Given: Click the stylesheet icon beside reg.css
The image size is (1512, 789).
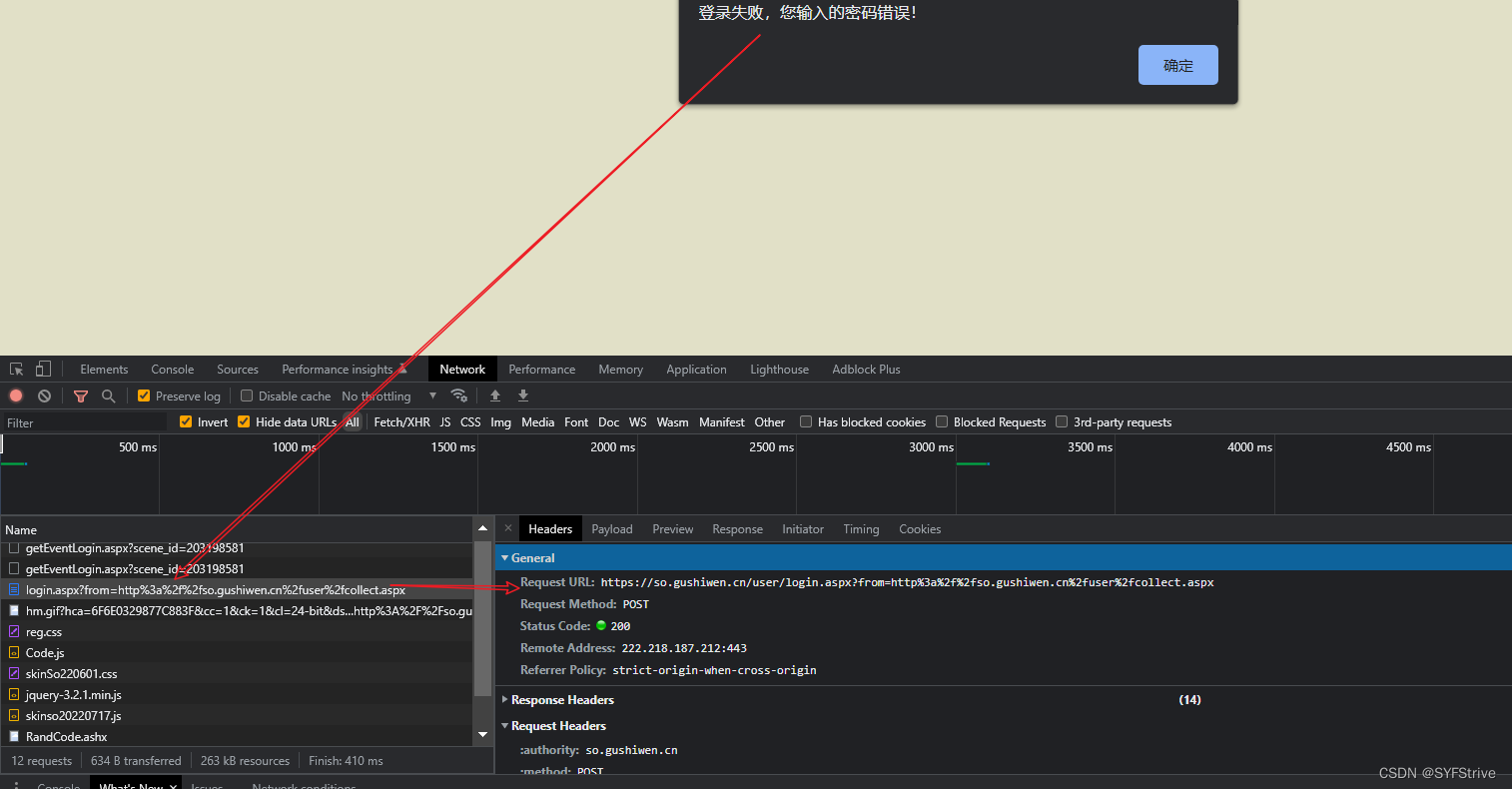Looking at the screenshot, I should [14, 631].
